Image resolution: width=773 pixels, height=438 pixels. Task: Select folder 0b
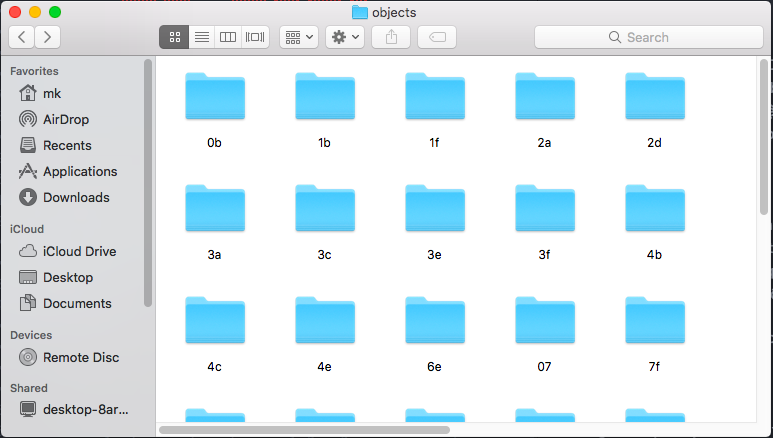pos(215,97)
